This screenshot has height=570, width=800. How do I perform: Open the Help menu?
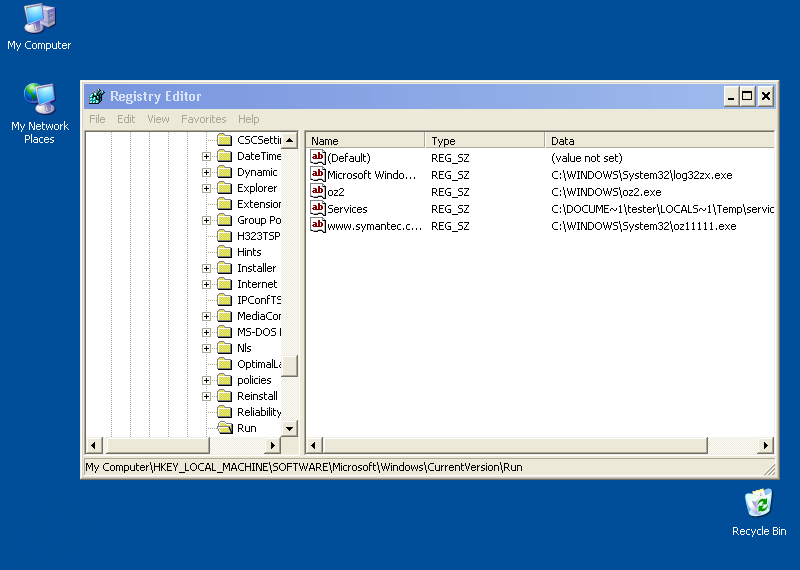pyautogui.click(x=248, y=119)
